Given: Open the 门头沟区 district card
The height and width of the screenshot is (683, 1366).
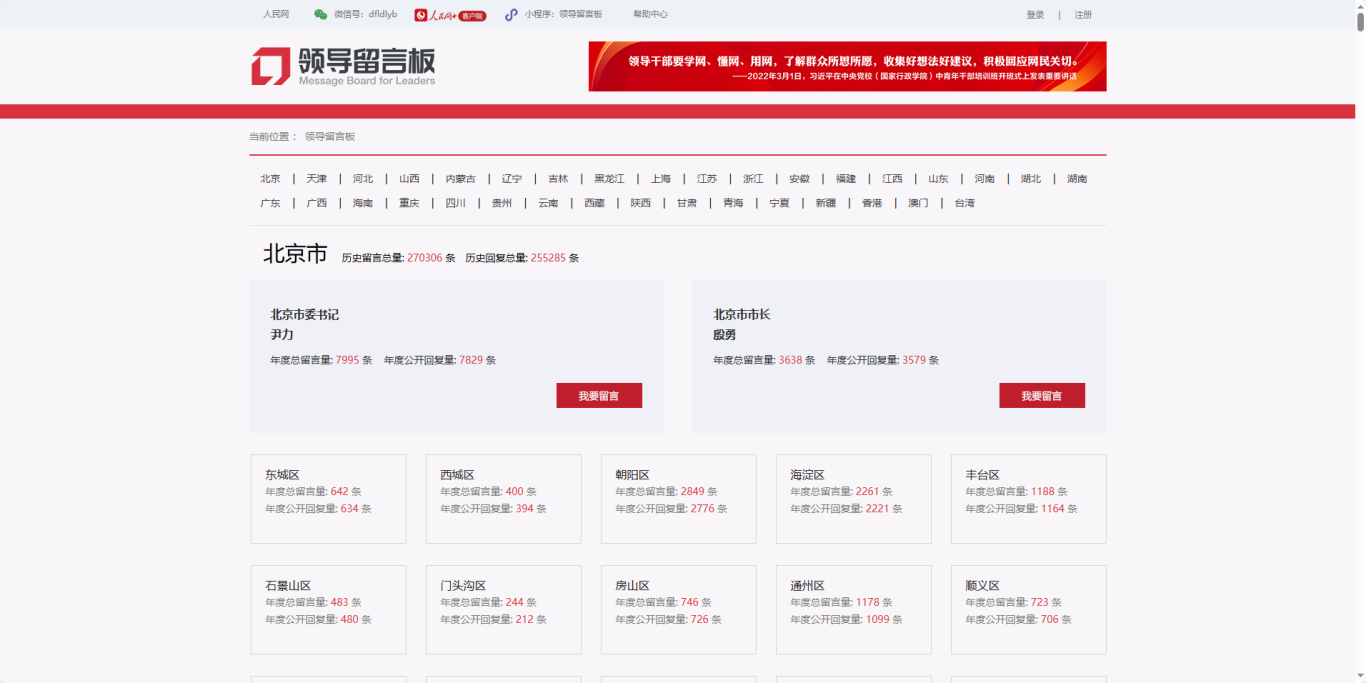Looking at the screenshot, I should tap(503, 609).
